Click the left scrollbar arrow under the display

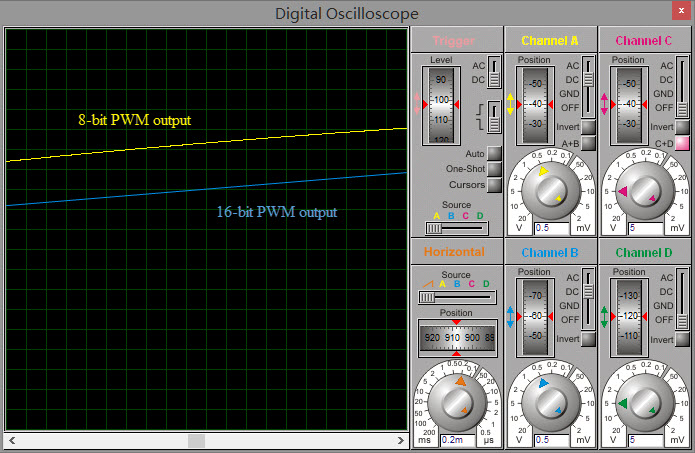[12, 440]
